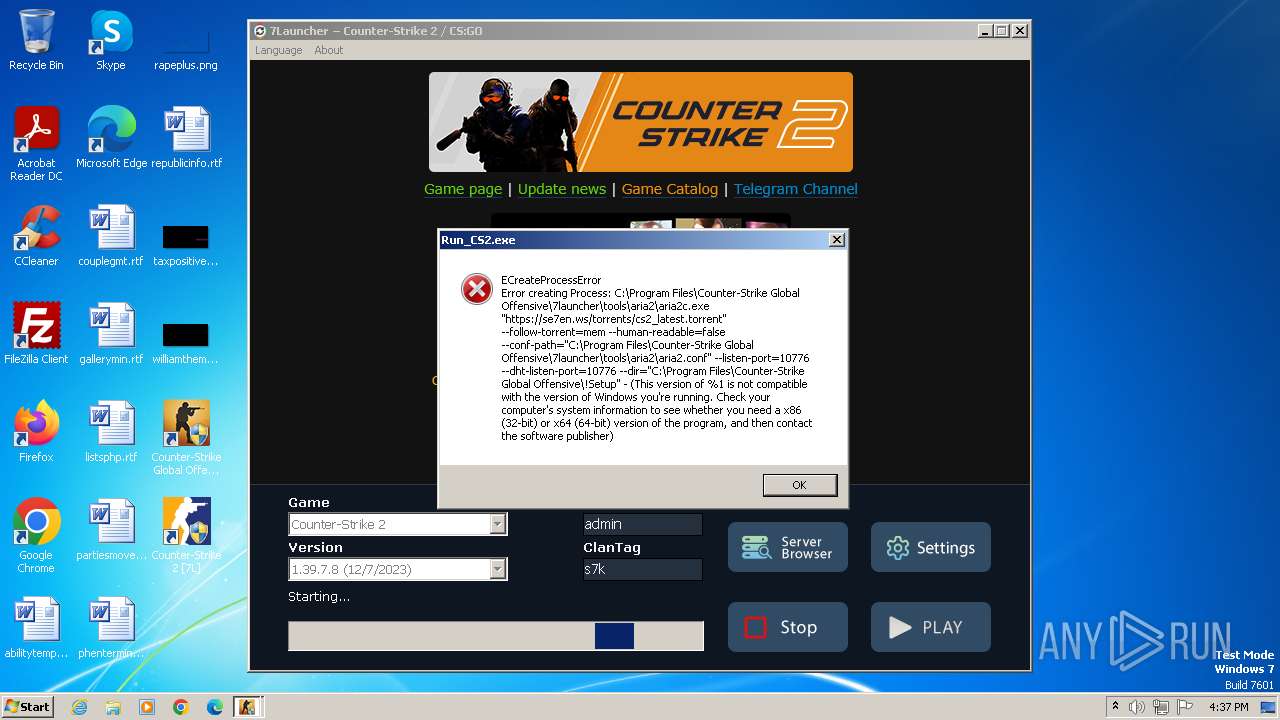
Task: Click the taskbar clock showing 4:37 PM
Action: pos(1228,707)
